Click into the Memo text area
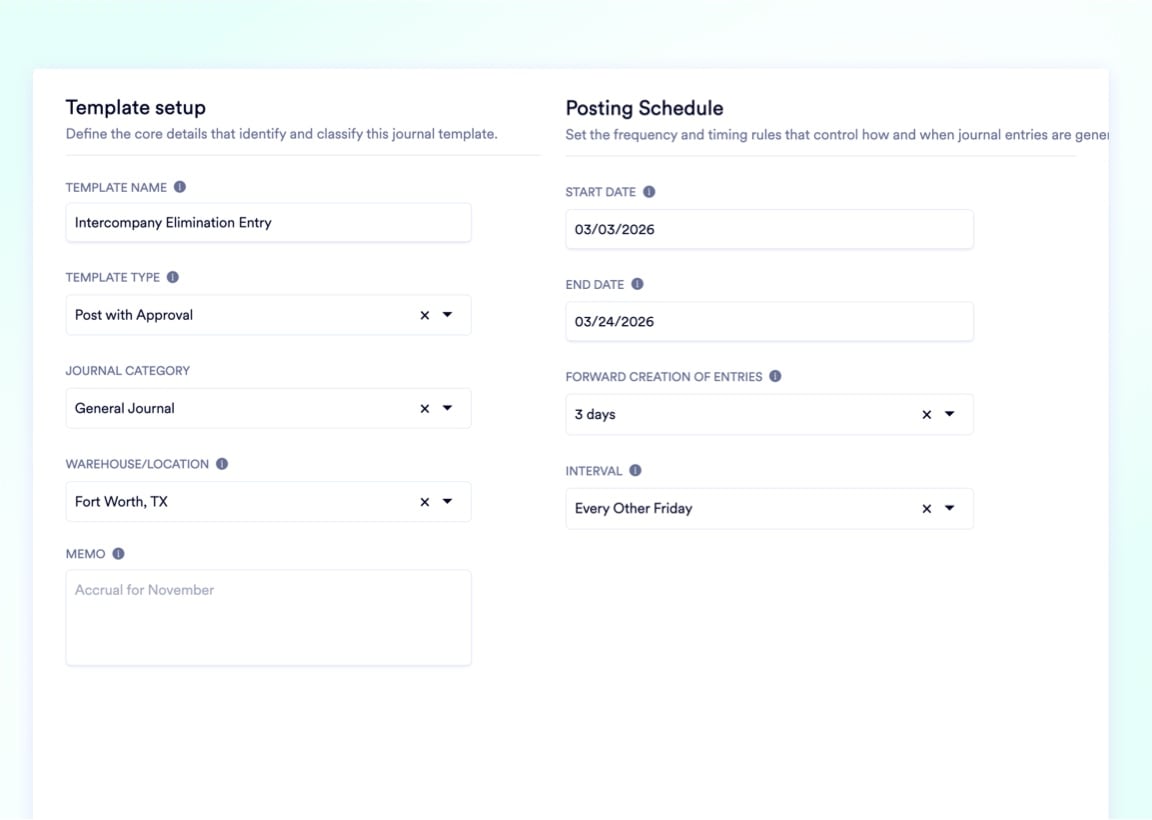The width and height of the screenshot is (1152, 820). pos(268,618)
